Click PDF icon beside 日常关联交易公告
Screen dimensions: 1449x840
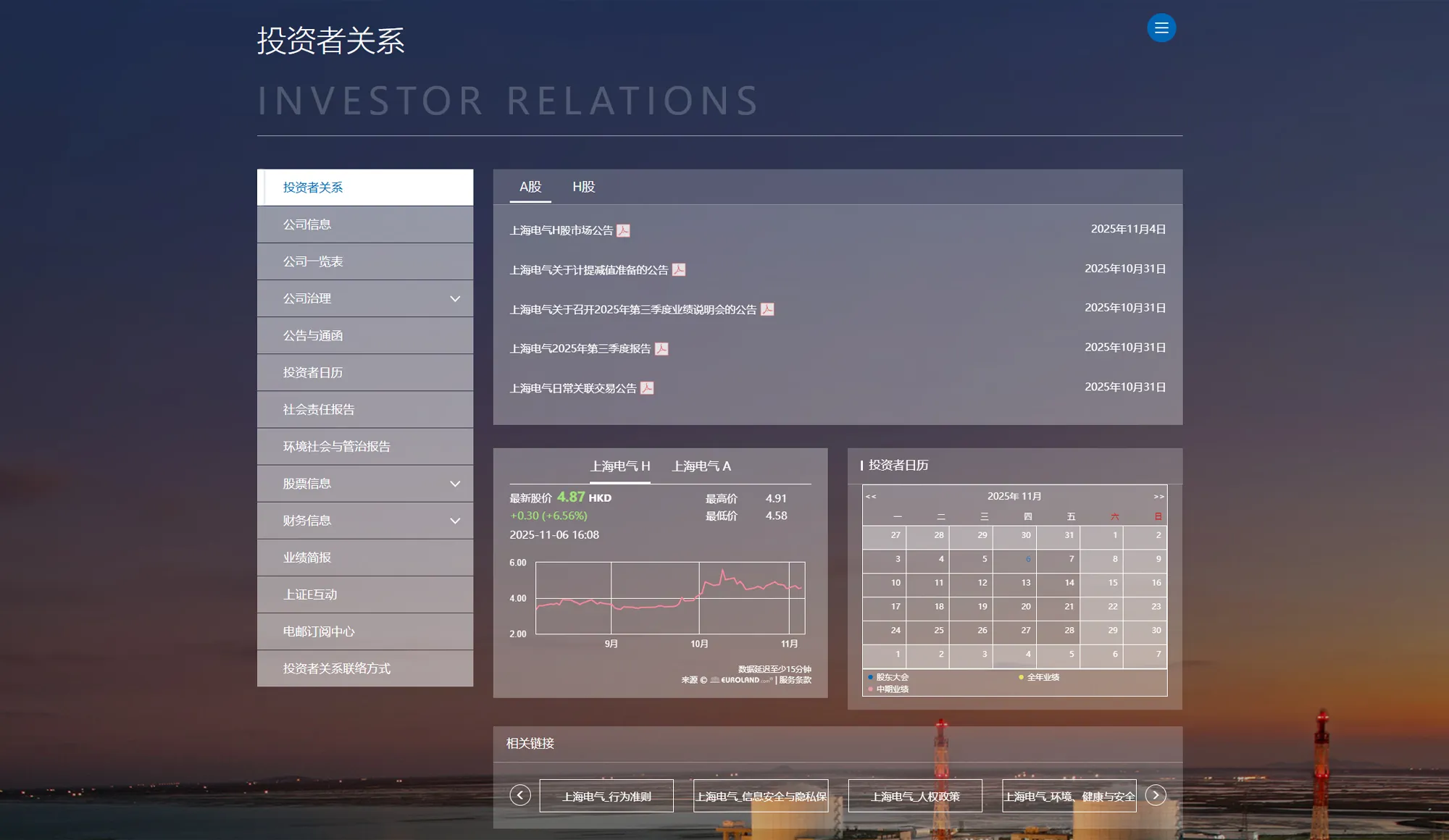click(647, 388)
